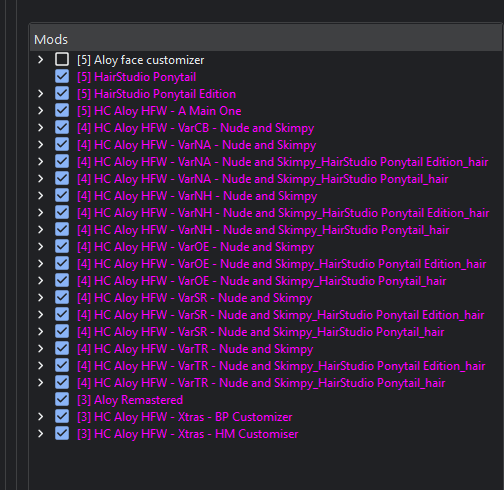This screenshot has height=490, width=504.
Task: Uncheck VarTR - Nude and Skimpy checkbox
Action: pos(62,349)
